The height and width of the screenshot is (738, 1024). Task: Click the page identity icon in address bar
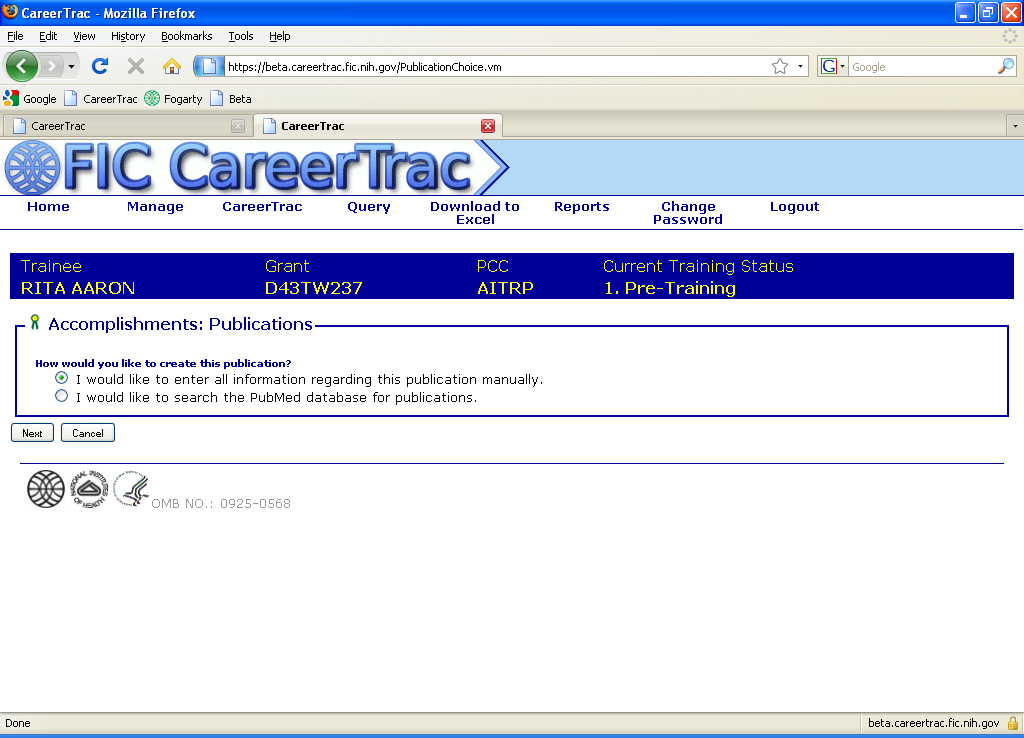pyautogui.click(x=209, y=66)
